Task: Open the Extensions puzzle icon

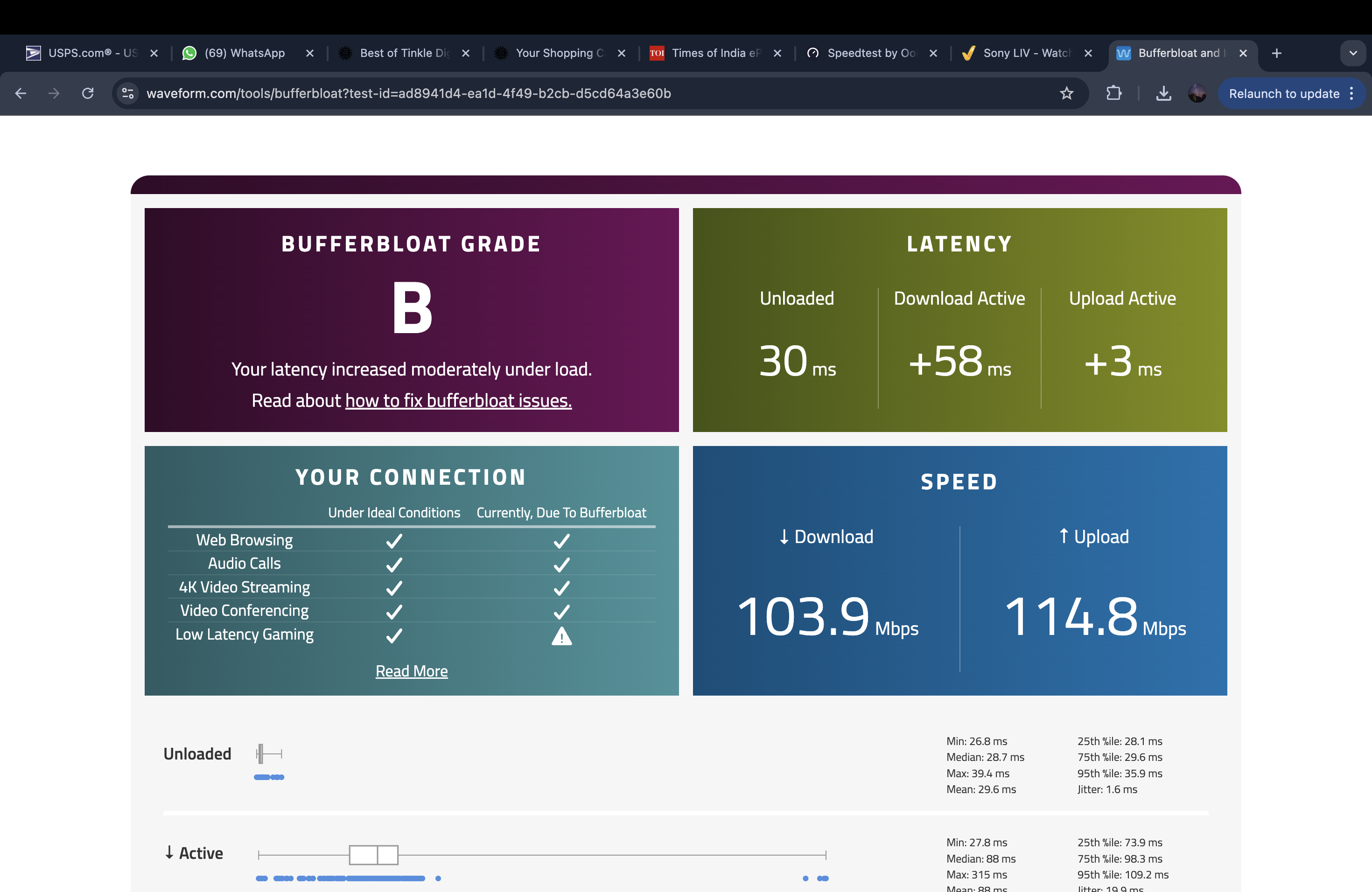Action: point(1114,93)
